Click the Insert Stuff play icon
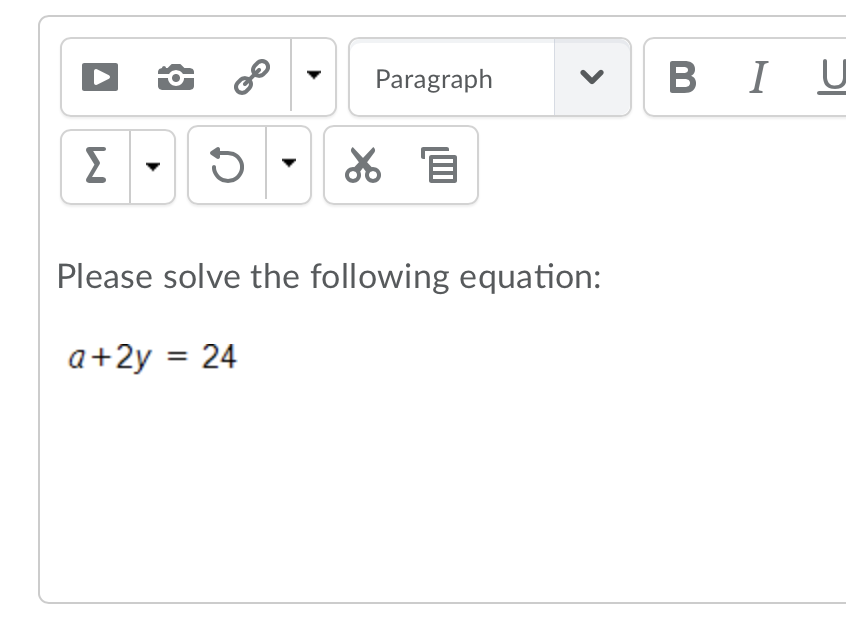846x632 pixels. tap(98, 77)
